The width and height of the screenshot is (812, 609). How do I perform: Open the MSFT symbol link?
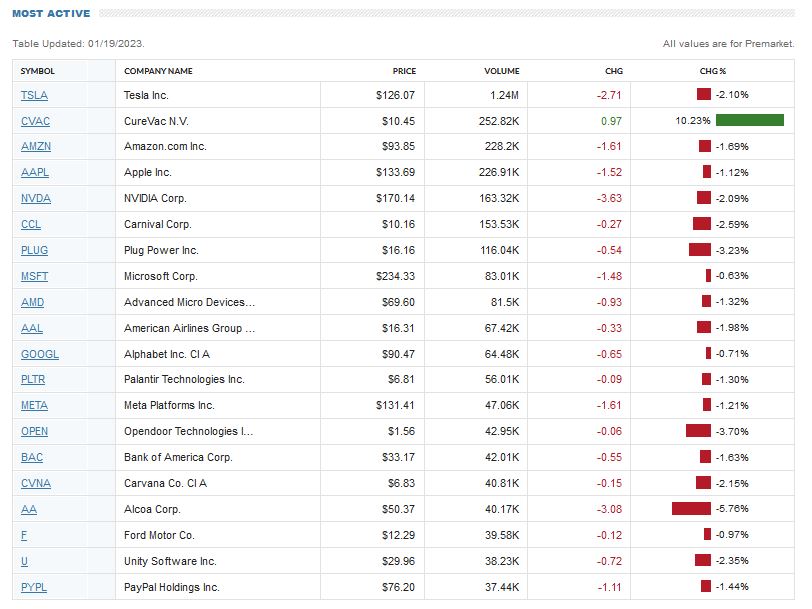(x=34, y=276)
